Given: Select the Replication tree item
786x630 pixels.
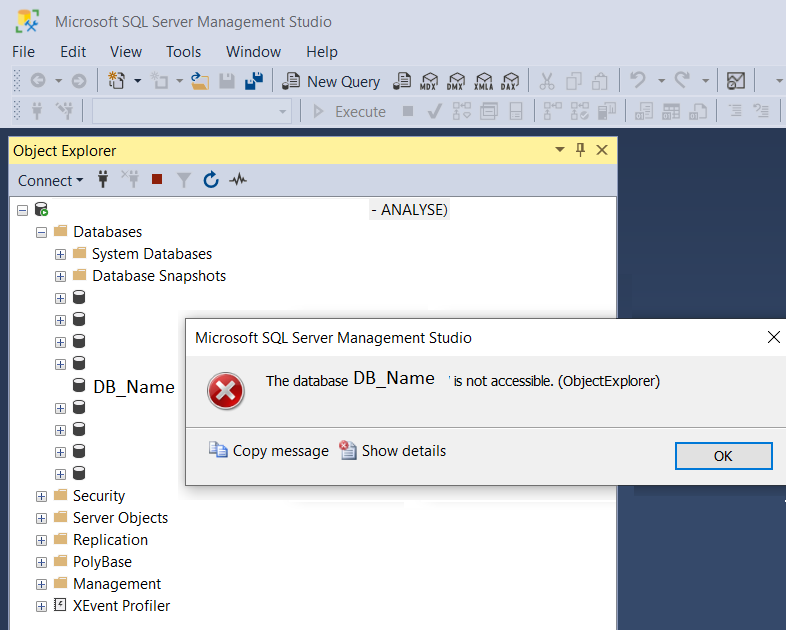Looking at the screenshot, I should [x=110, y=540].
